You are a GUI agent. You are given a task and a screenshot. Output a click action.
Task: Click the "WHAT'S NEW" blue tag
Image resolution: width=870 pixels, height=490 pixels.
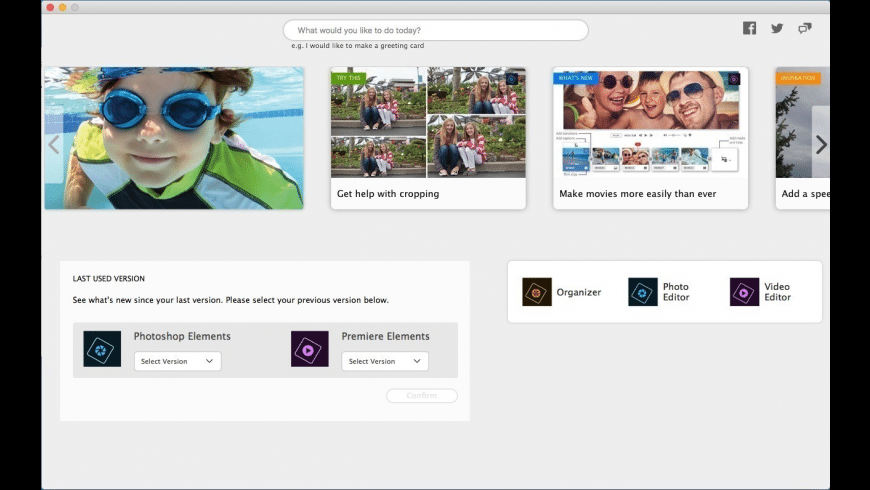(x=575, y=78)
